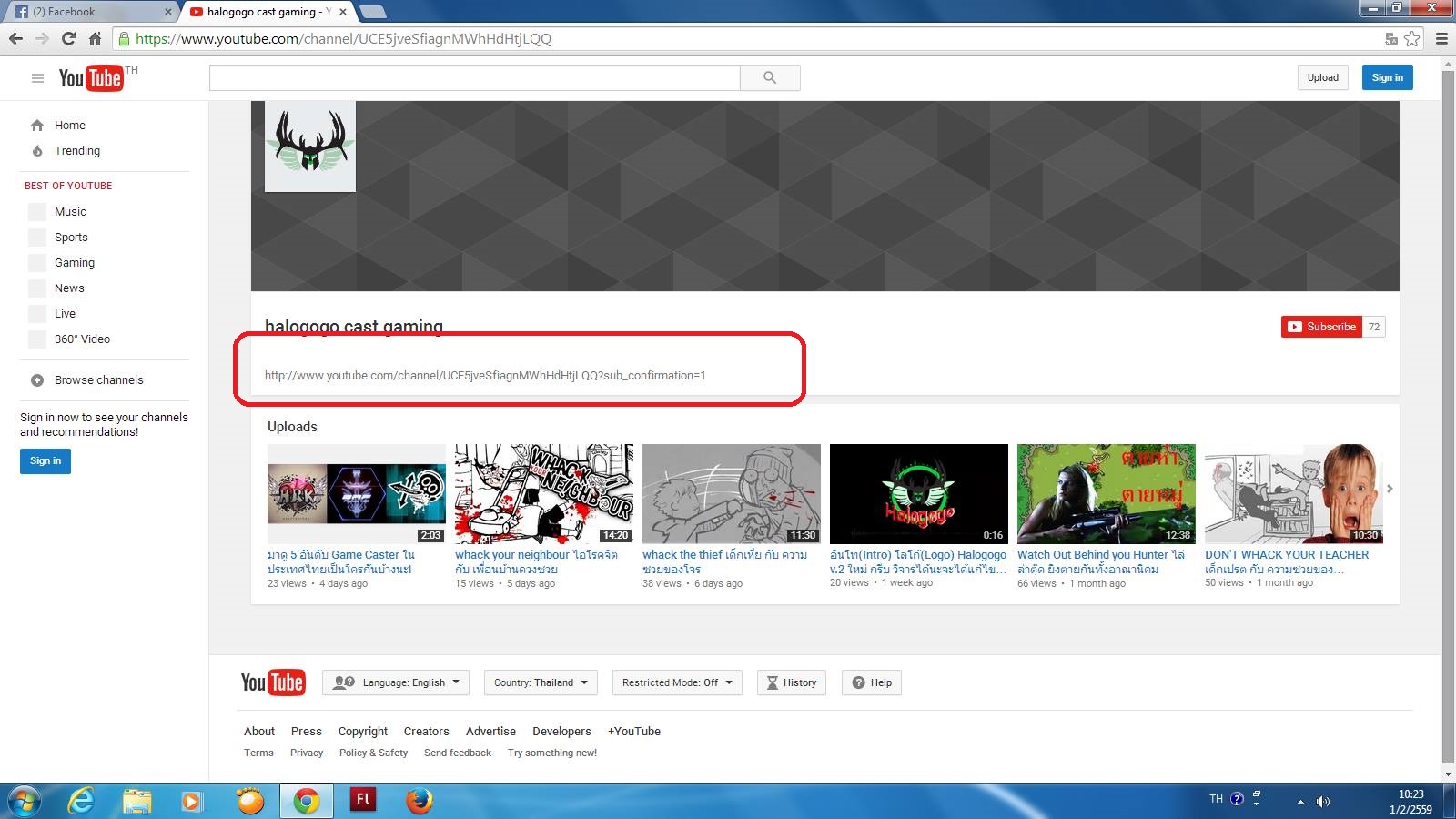The width and height of the screenshot is (1456, 819).
Task: Close the halogogo cast gaming tab
Action: [x=343, y=12]
